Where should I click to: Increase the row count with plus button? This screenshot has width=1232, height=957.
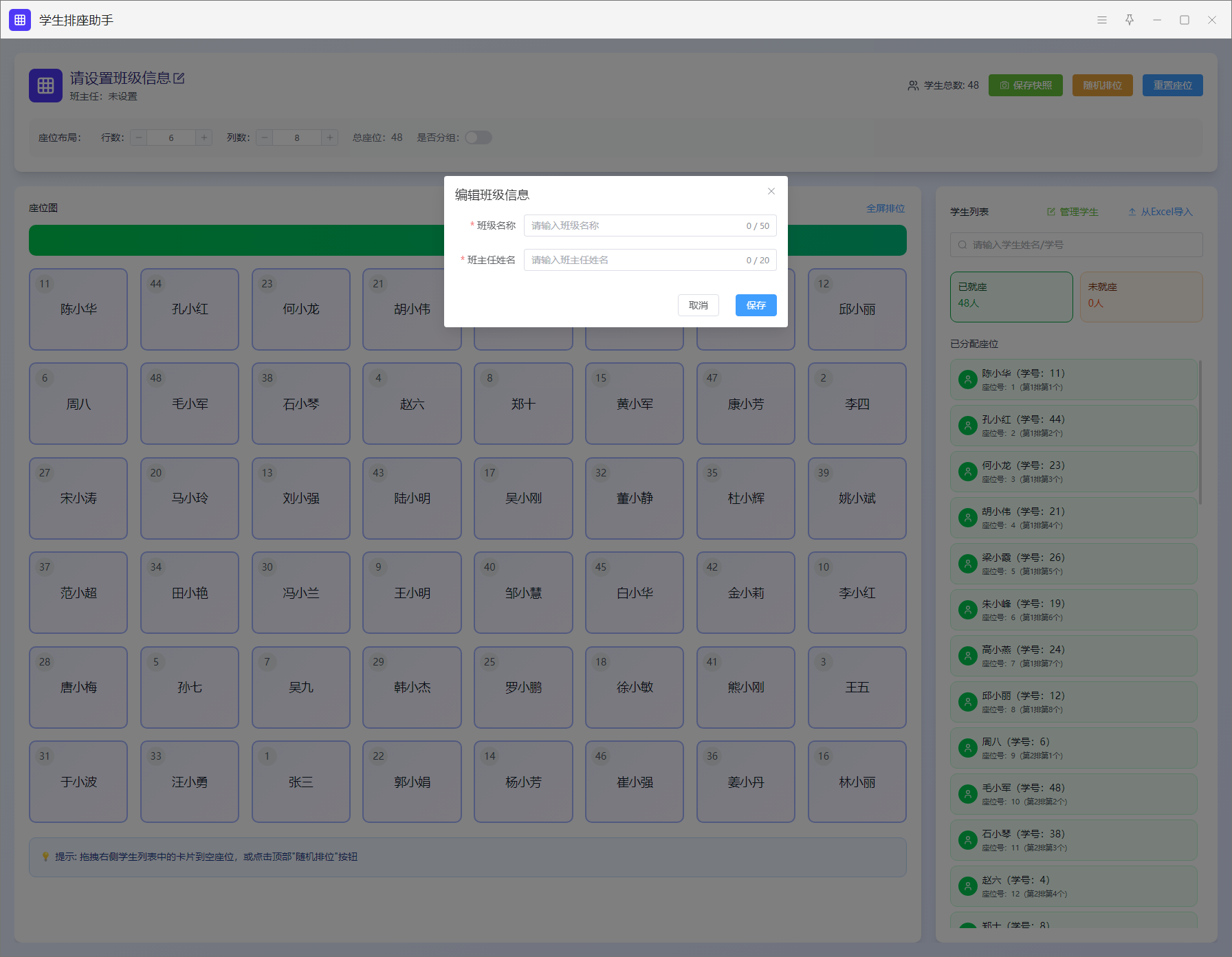[203, 137]
